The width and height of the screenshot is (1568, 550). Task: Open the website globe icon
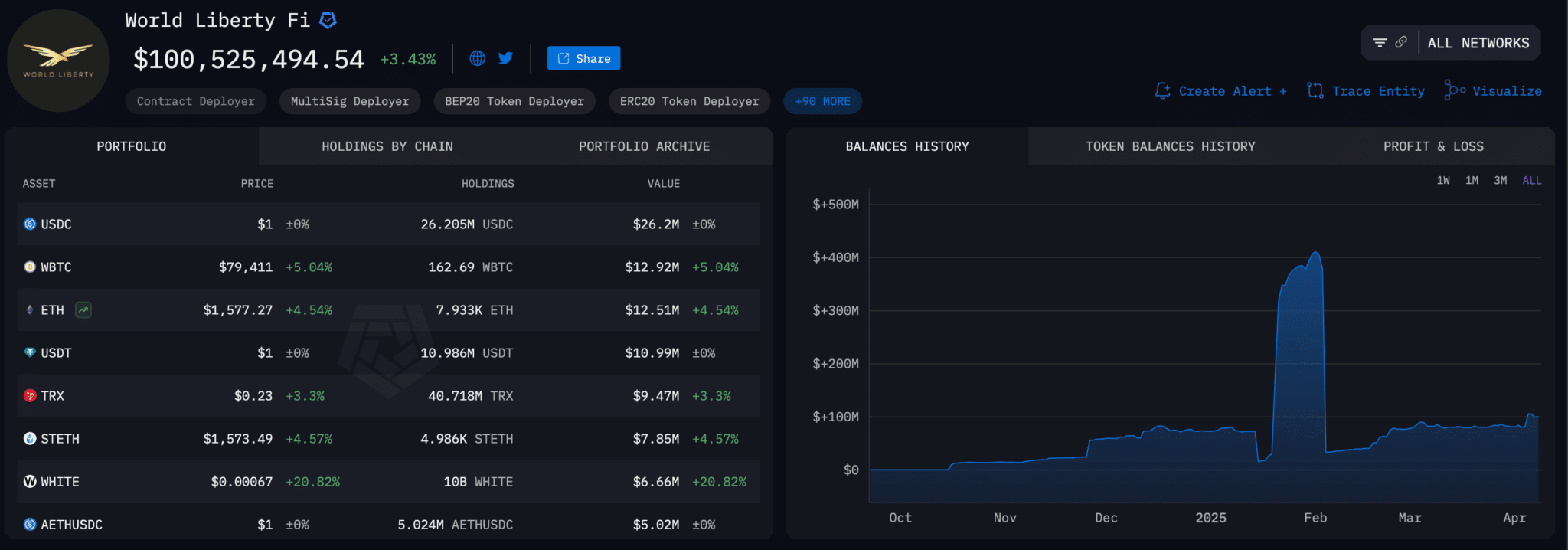click(x=477, y=58)
